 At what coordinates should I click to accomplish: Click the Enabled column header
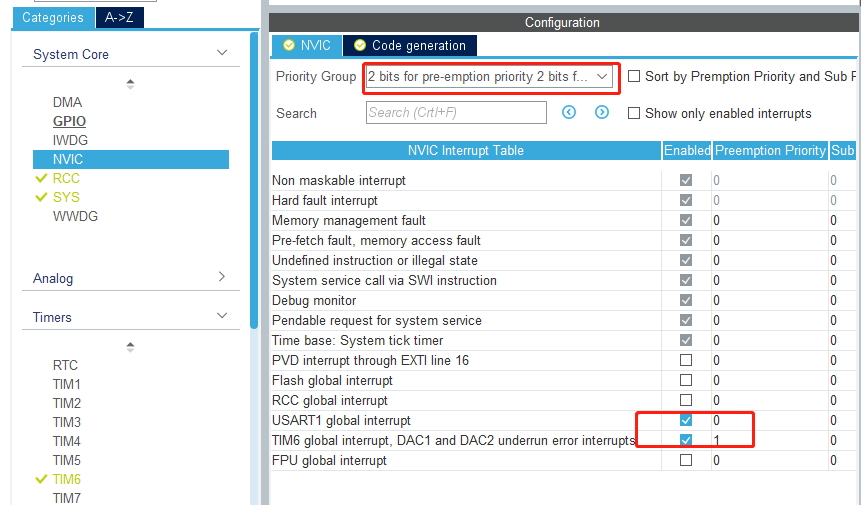tap(687, 150)
